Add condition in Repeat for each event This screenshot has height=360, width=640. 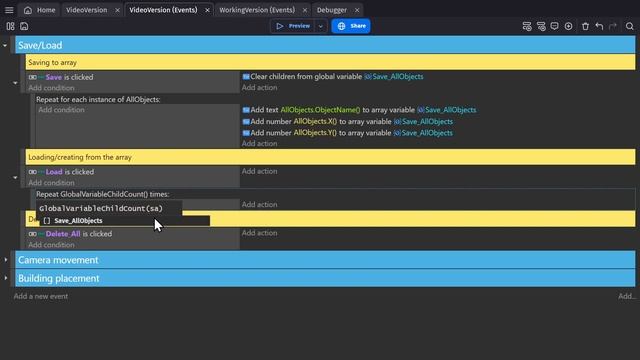pyautogui.click(x=61, y=109)
